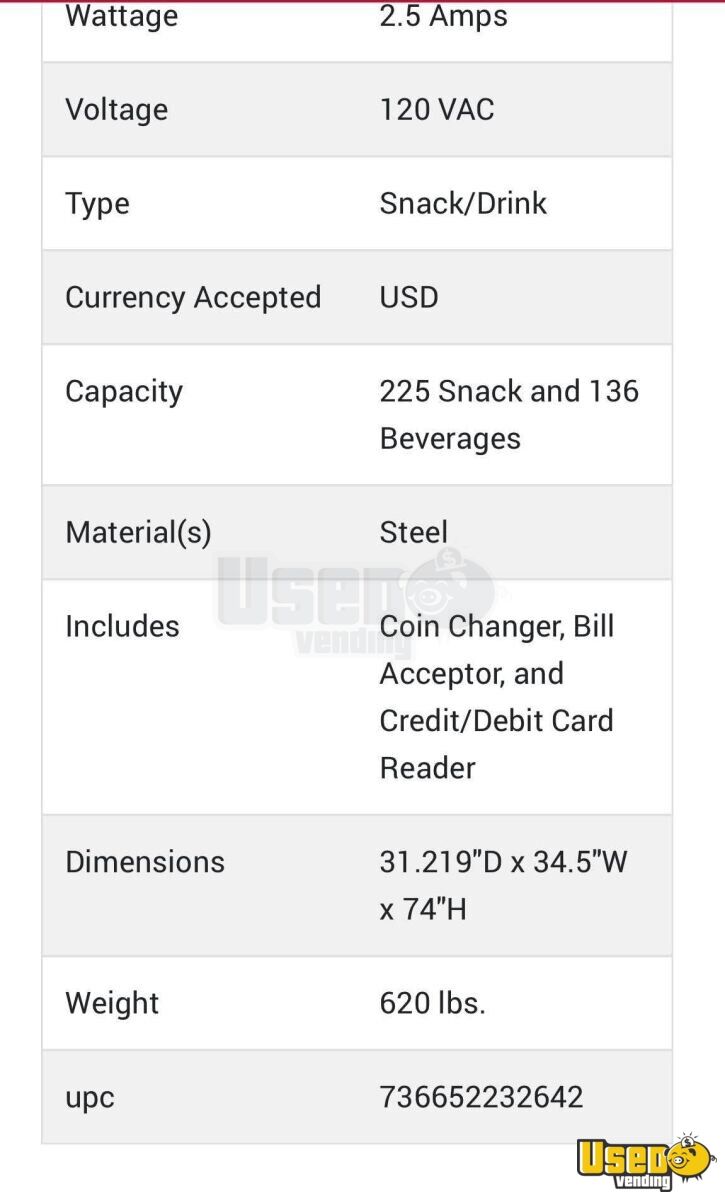Click the USD currency value
Viewport: 725px width, 1200px height.
point(408,297)
